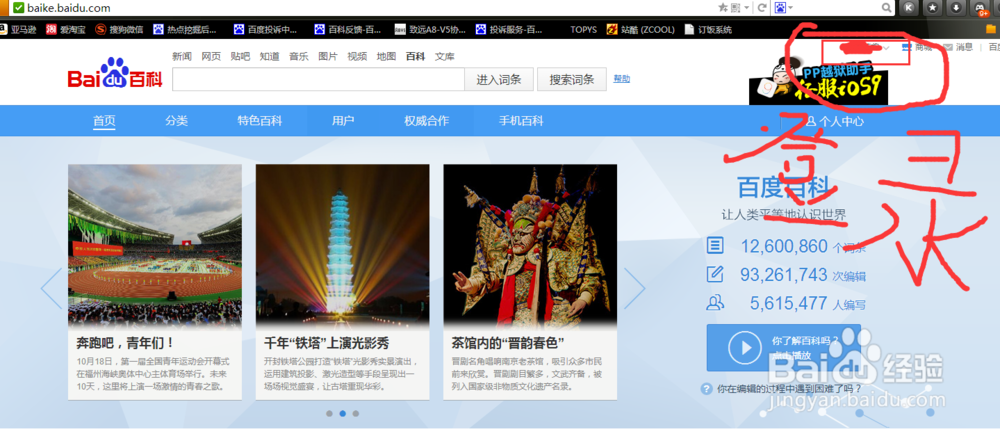Screen dimensions: 1000x434
Task: Click the headline 茶馆内的“晋韵春色”
Action: pyautogui.click(x=508, y=343)
